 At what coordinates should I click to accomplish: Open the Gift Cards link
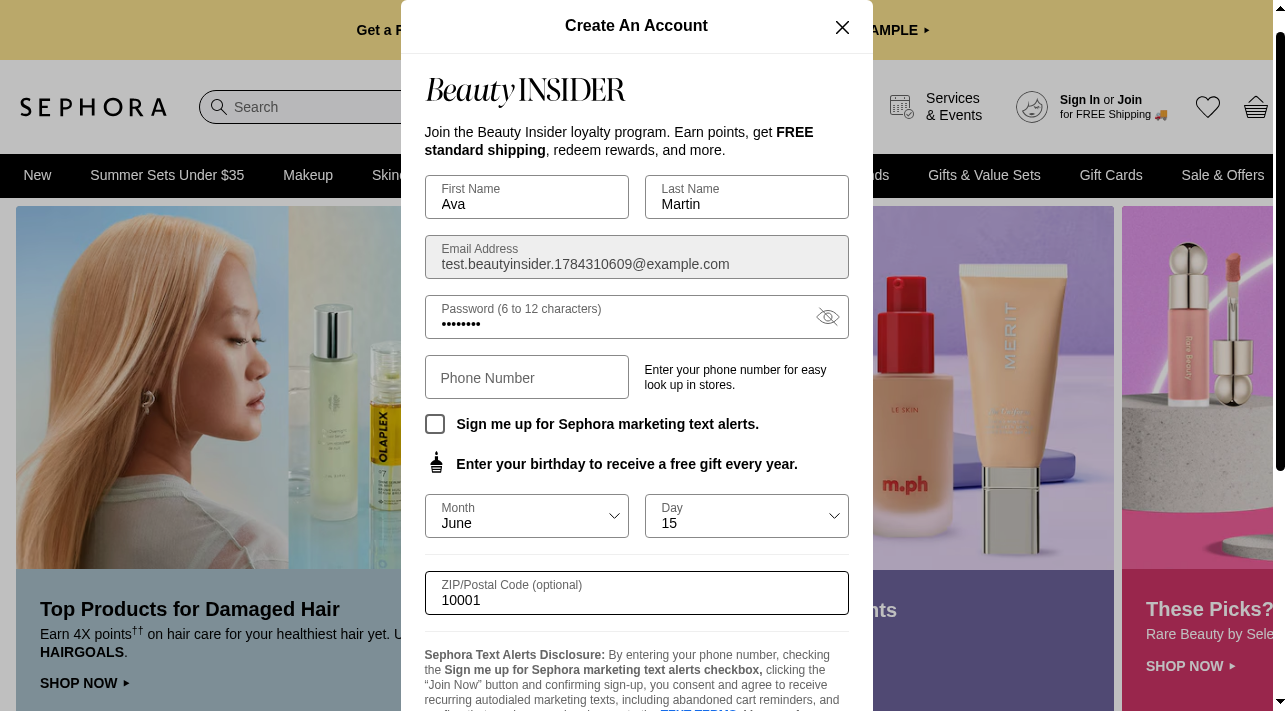pyautogui.click(x=1111, y=175)
